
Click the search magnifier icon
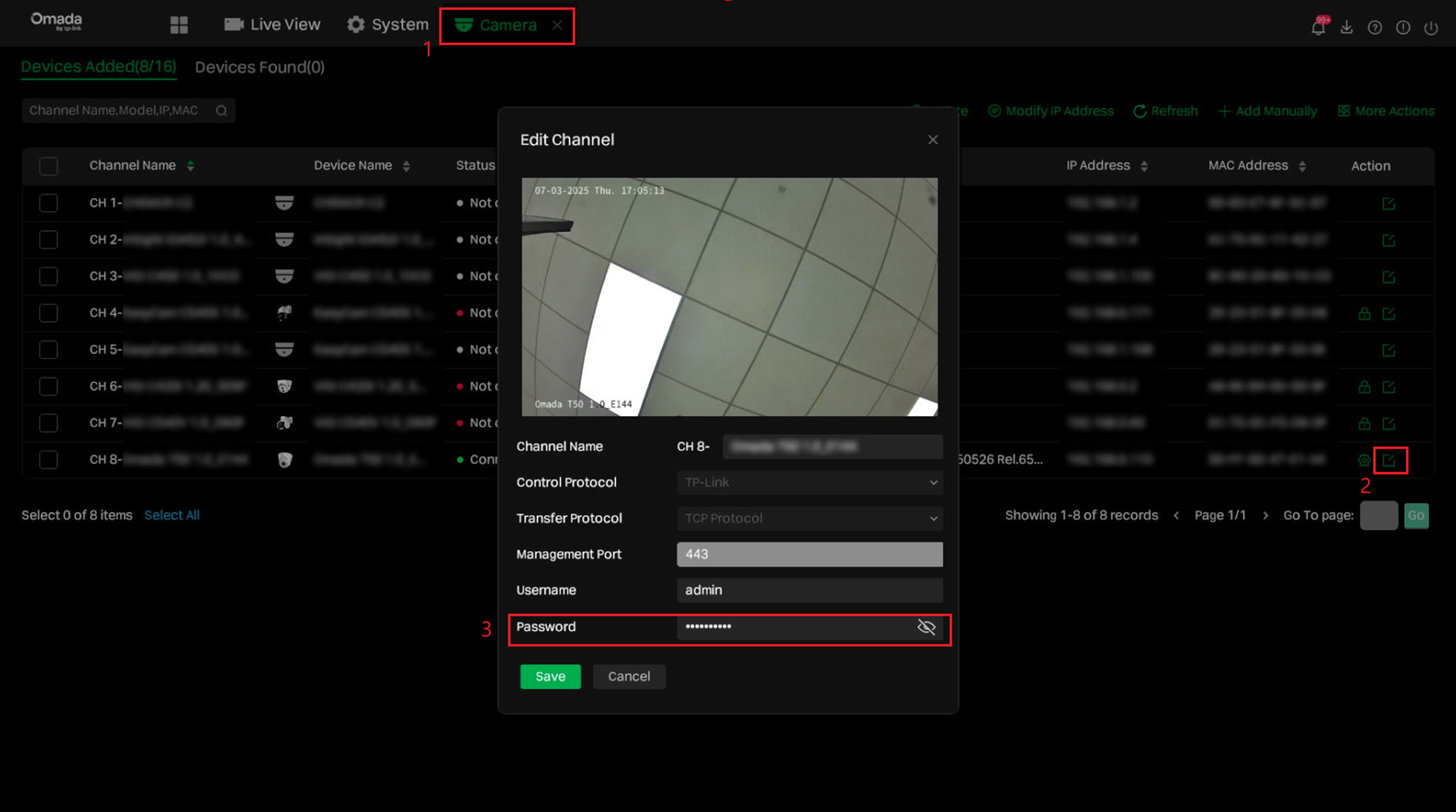tap(222, 111)
